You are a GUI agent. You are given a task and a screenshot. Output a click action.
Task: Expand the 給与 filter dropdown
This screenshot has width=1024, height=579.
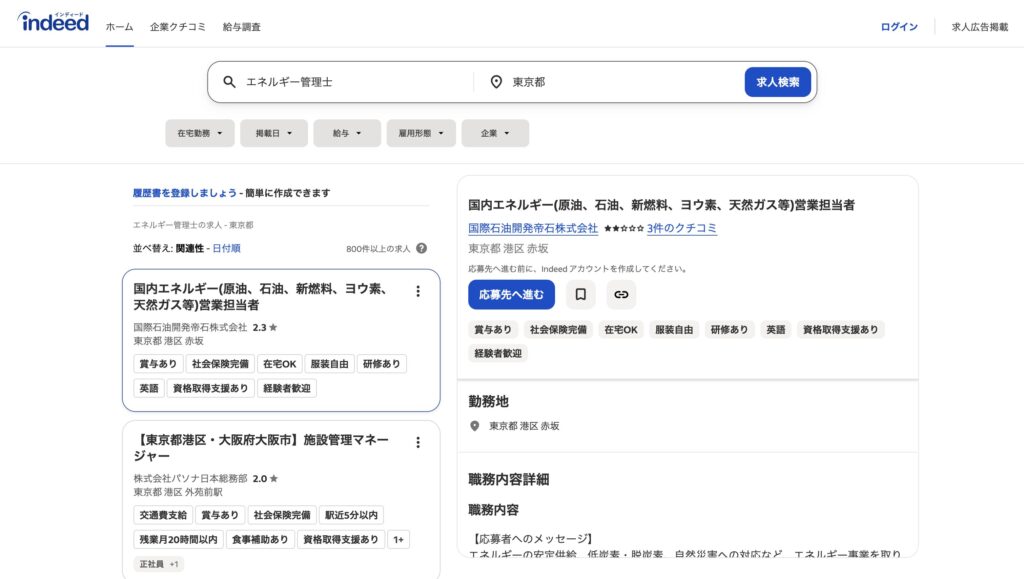[x=347, y=132]
